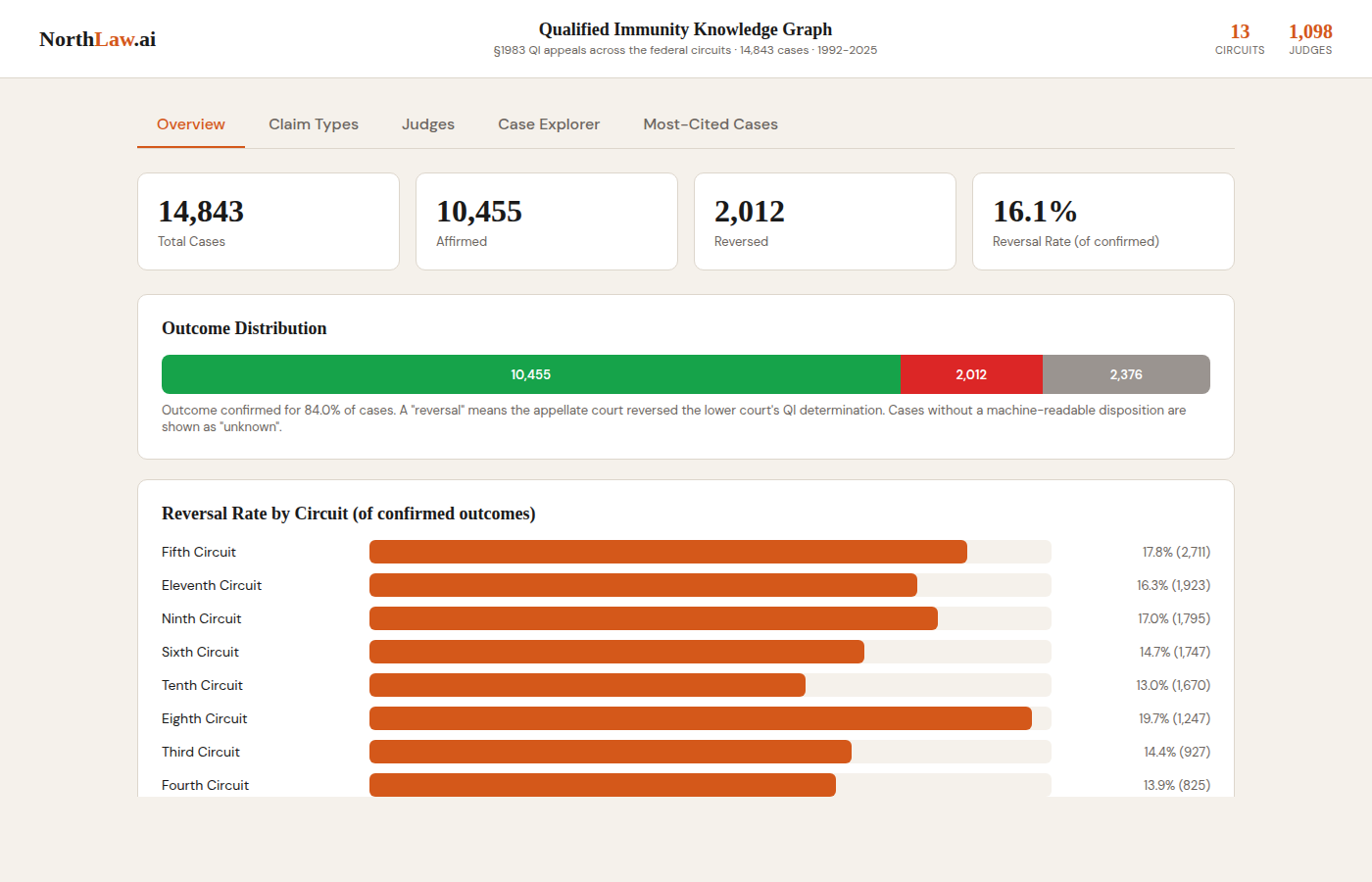Click the Sixth Circuit reversal bar

(616, 652)
